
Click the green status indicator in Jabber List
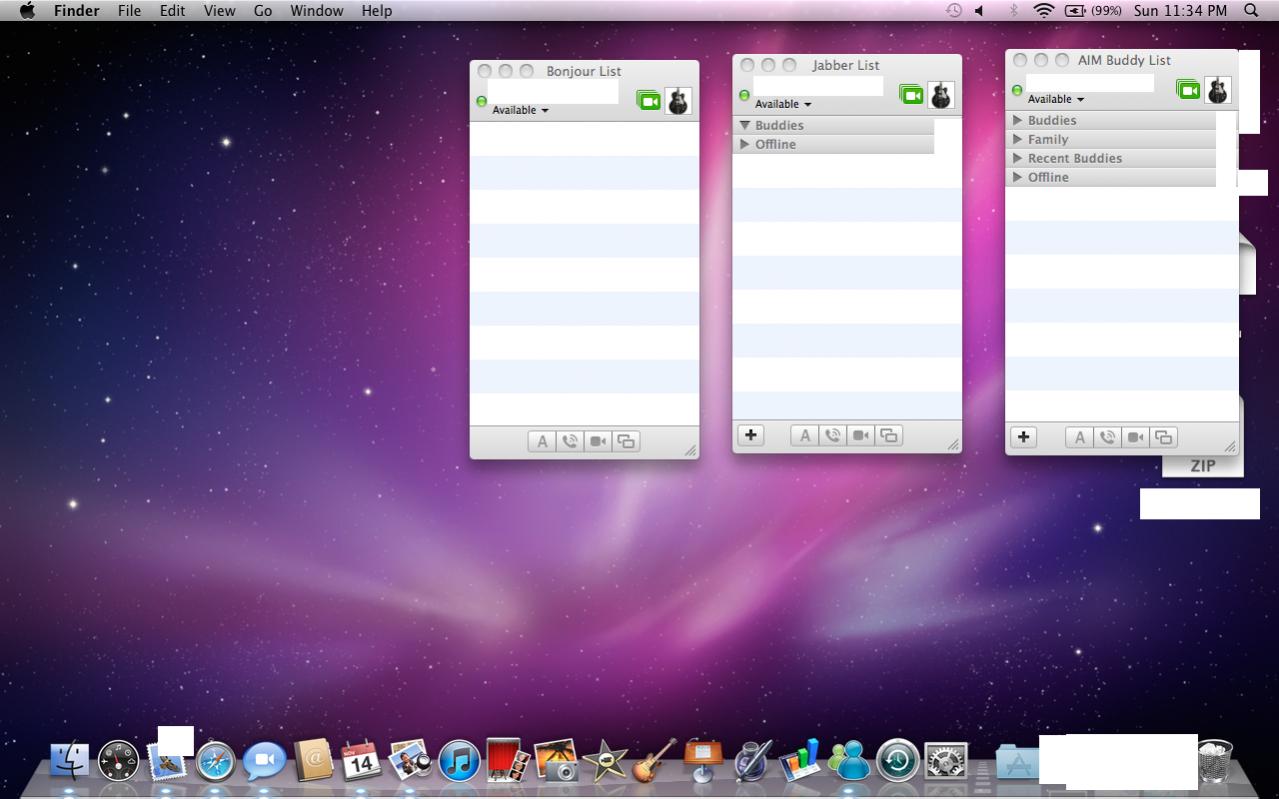[x=744, y=95]
